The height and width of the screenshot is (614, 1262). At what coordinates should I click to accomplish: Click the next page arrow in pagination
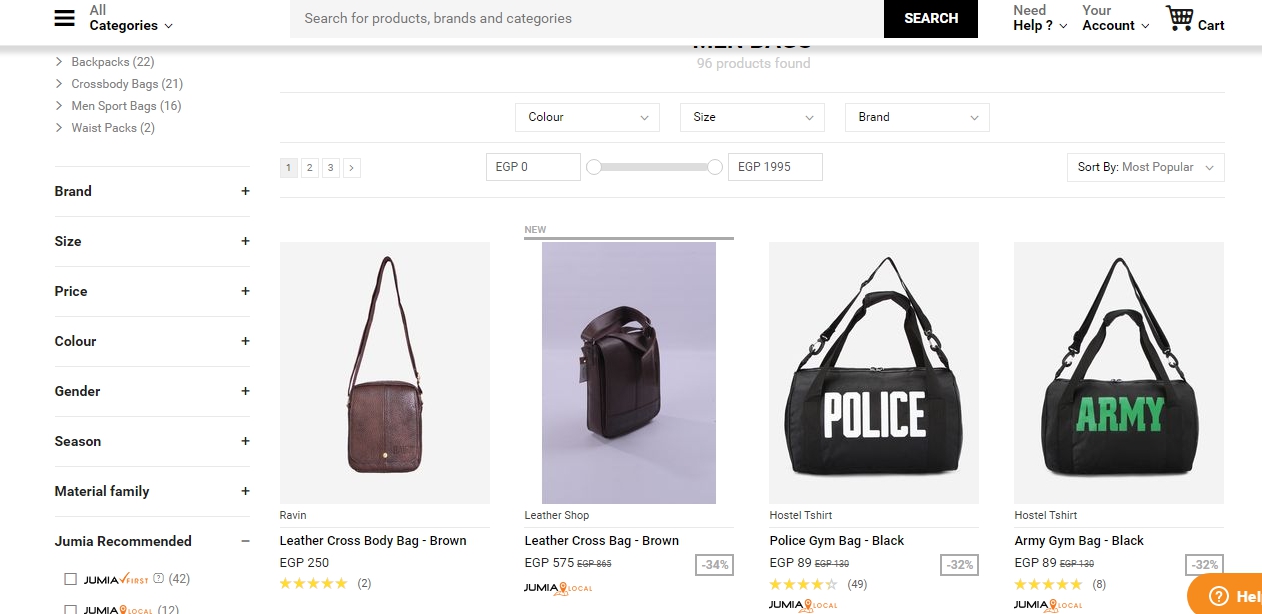[352, 168]
